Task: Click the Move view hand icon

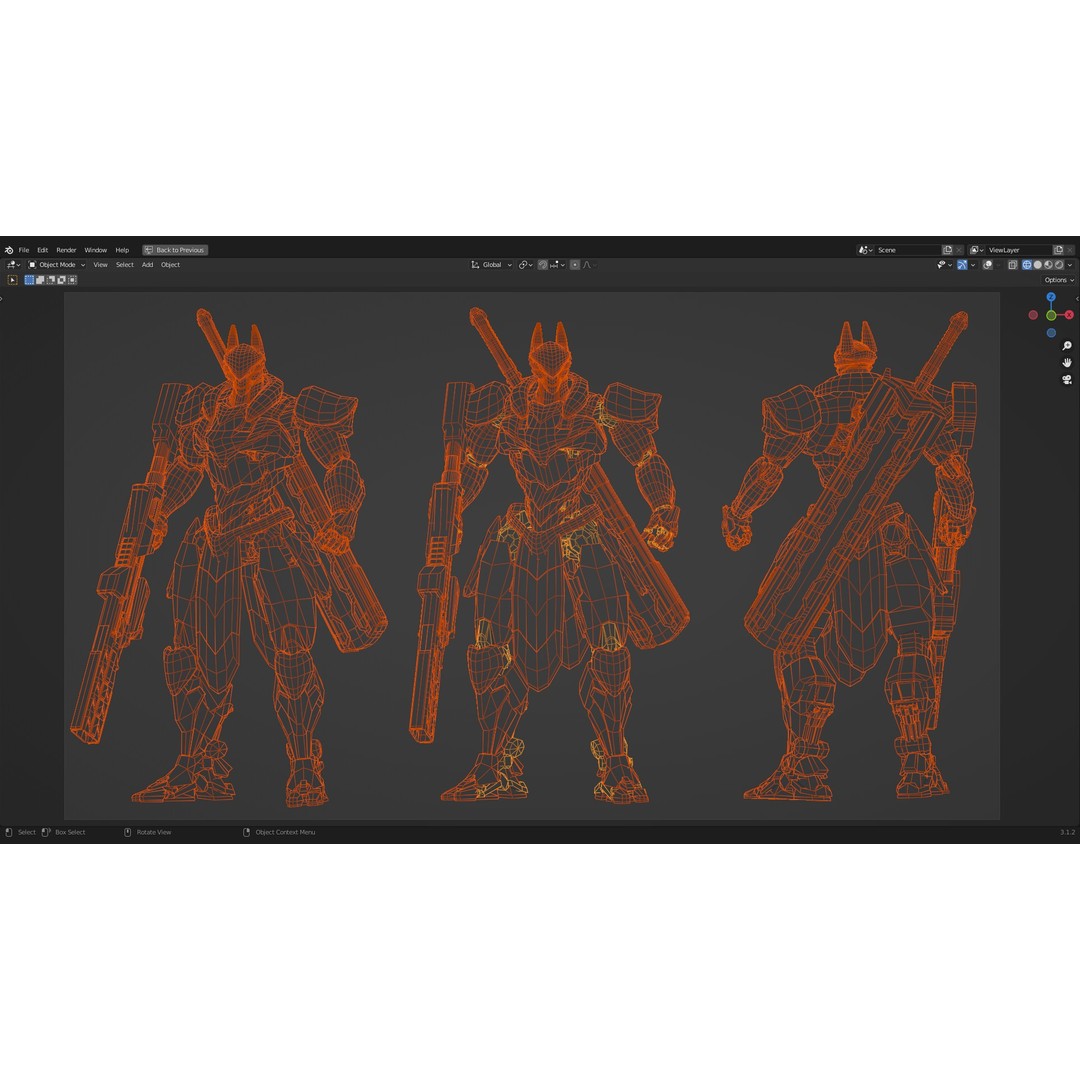Action: pyautogui.click(x=1067, y=362)
